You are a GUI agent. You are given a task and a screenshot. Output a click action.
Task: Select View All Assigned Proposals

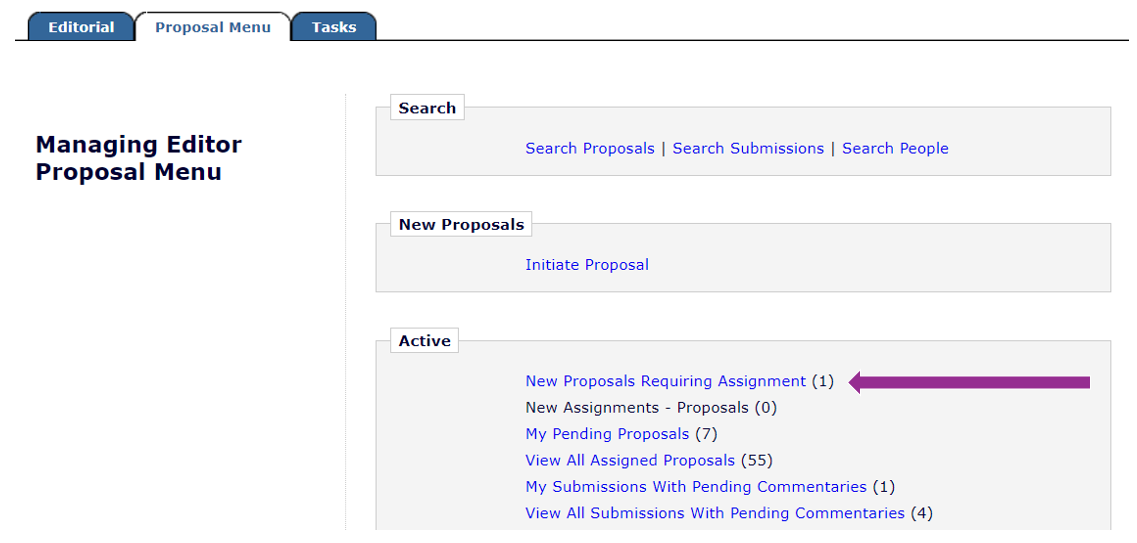[630, 461]
